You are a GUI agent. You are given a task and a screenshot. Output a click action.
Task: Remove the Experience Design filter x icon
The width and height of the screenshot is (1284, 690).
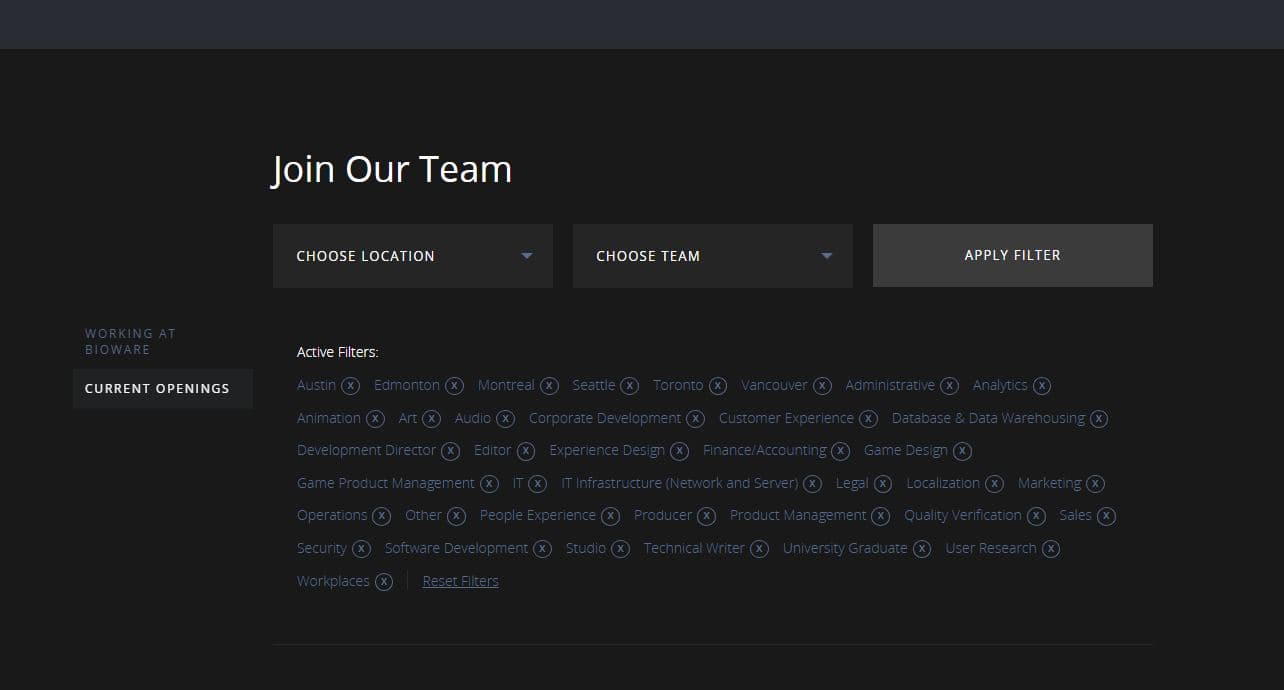click(680, 451)
